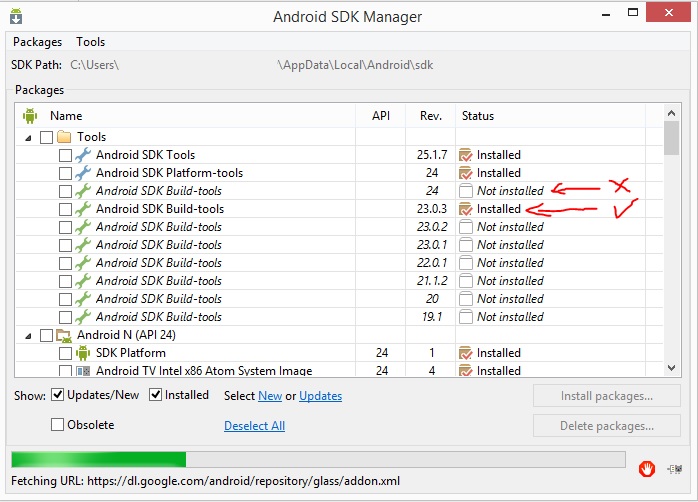Tick the Build-tools rev 21.1.2 checkbox
Image resolution: width=698 pixels, height=502 pixels.
click(x=65, y=281)
